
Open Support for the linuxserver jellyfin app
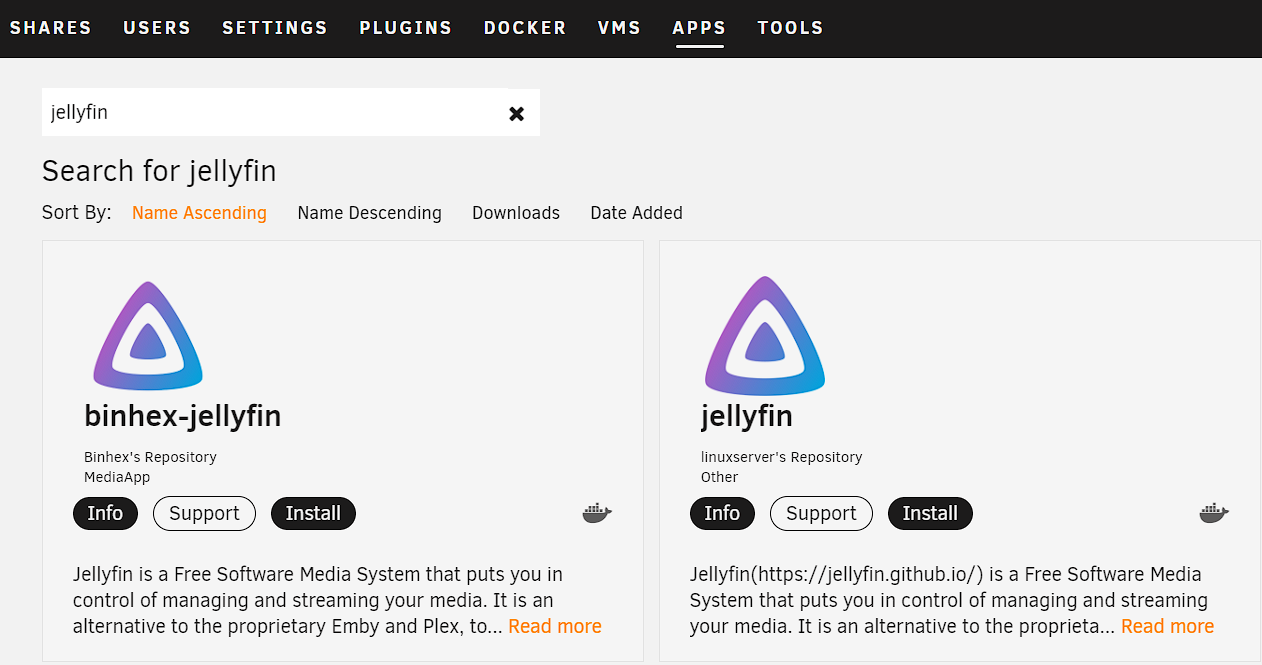pyautogui.click(x=821, y=513)
